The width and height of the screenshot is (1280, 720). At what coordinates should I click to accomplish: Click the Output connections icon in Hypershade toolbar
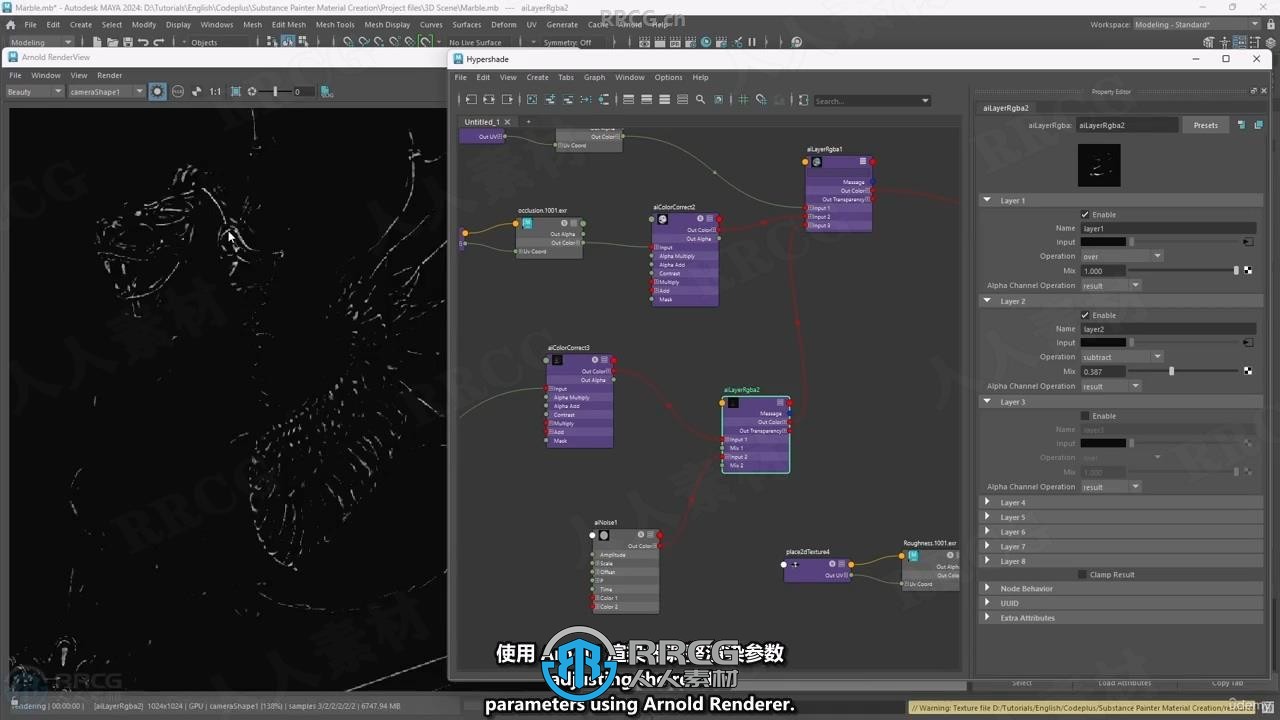click(x=507, y=100)
